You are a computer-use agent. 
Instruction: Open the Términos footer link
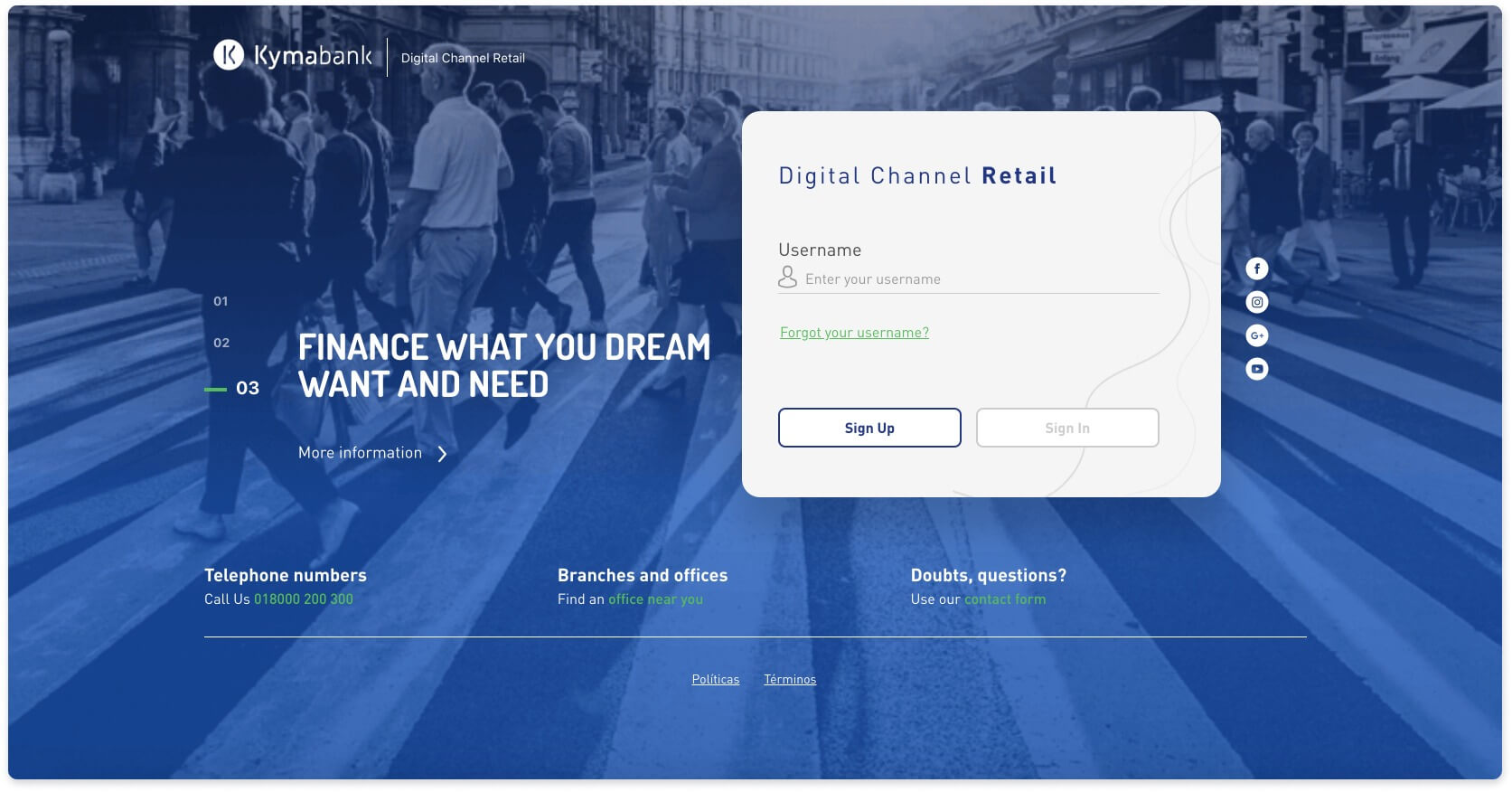(790, 680)
